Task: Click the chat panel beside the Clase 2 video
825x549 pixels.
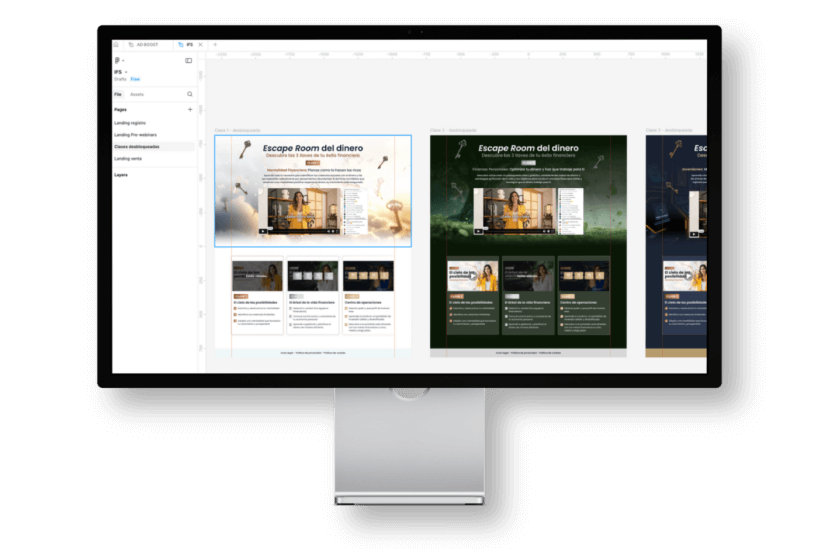Action: pyautogui.click(x=570, y=211)
